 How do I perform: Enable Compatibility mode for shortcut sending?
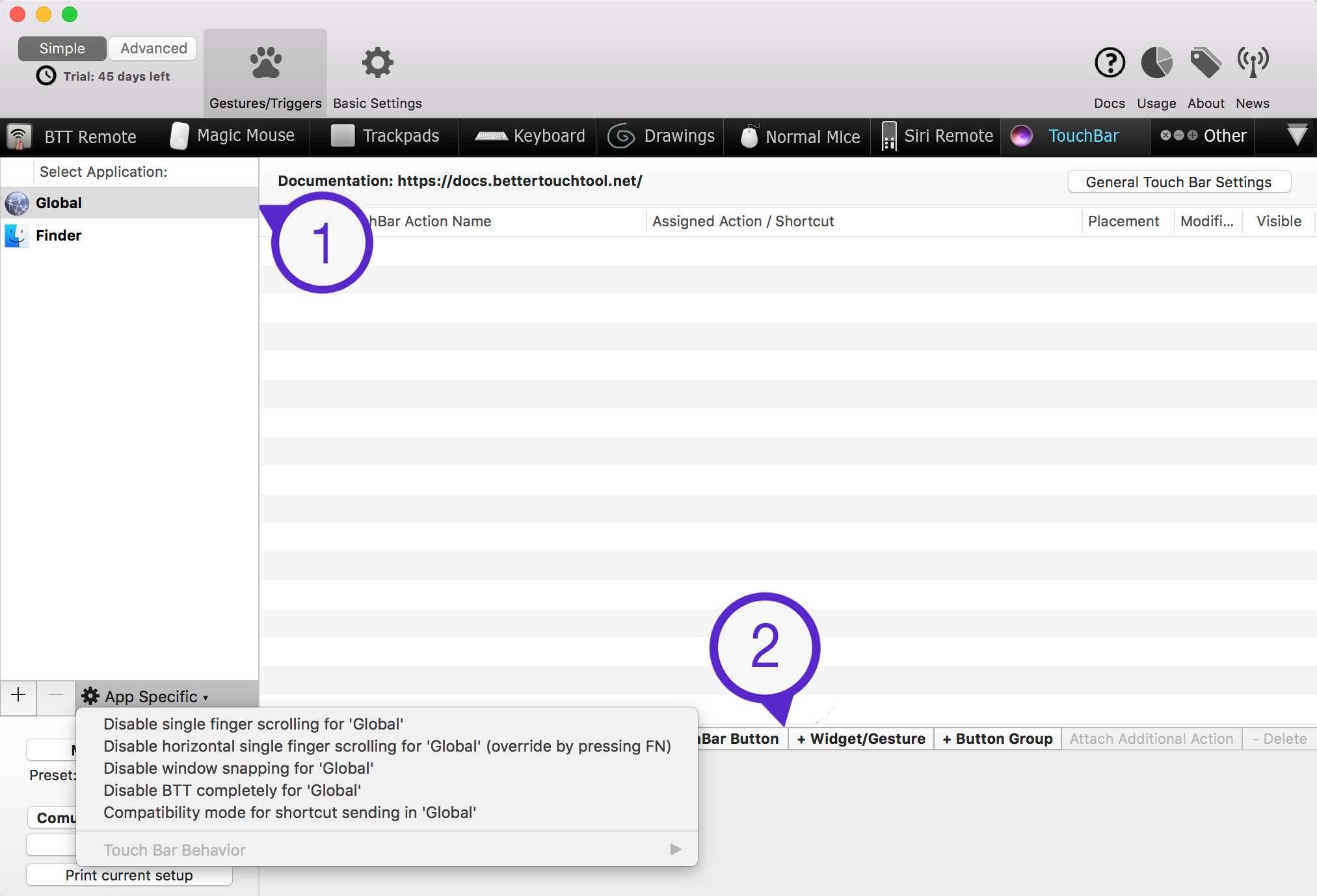coord(290,811)
